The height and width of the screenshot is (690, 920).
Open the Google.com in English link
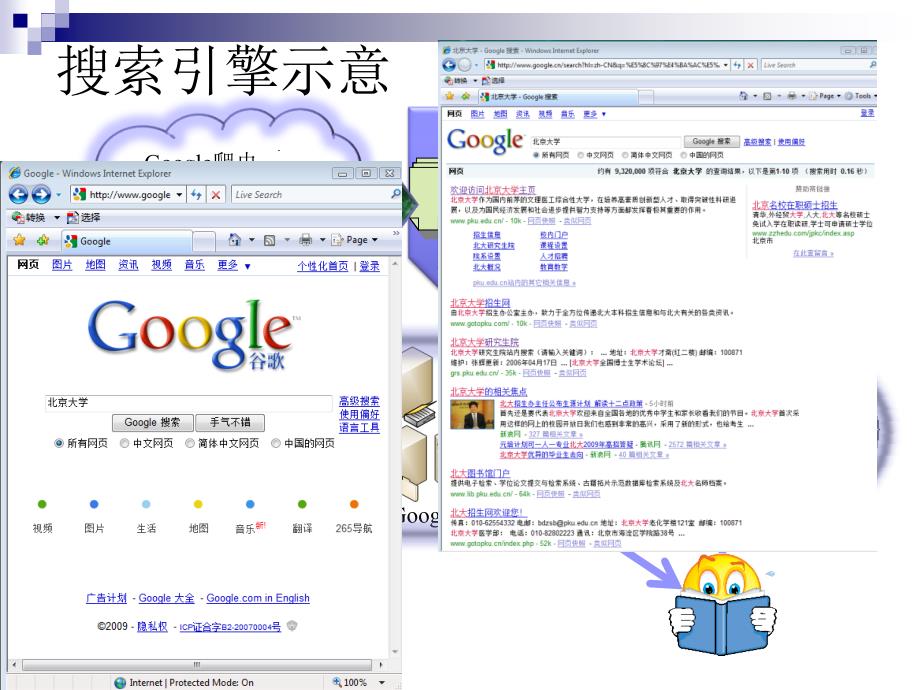(258, 598)
